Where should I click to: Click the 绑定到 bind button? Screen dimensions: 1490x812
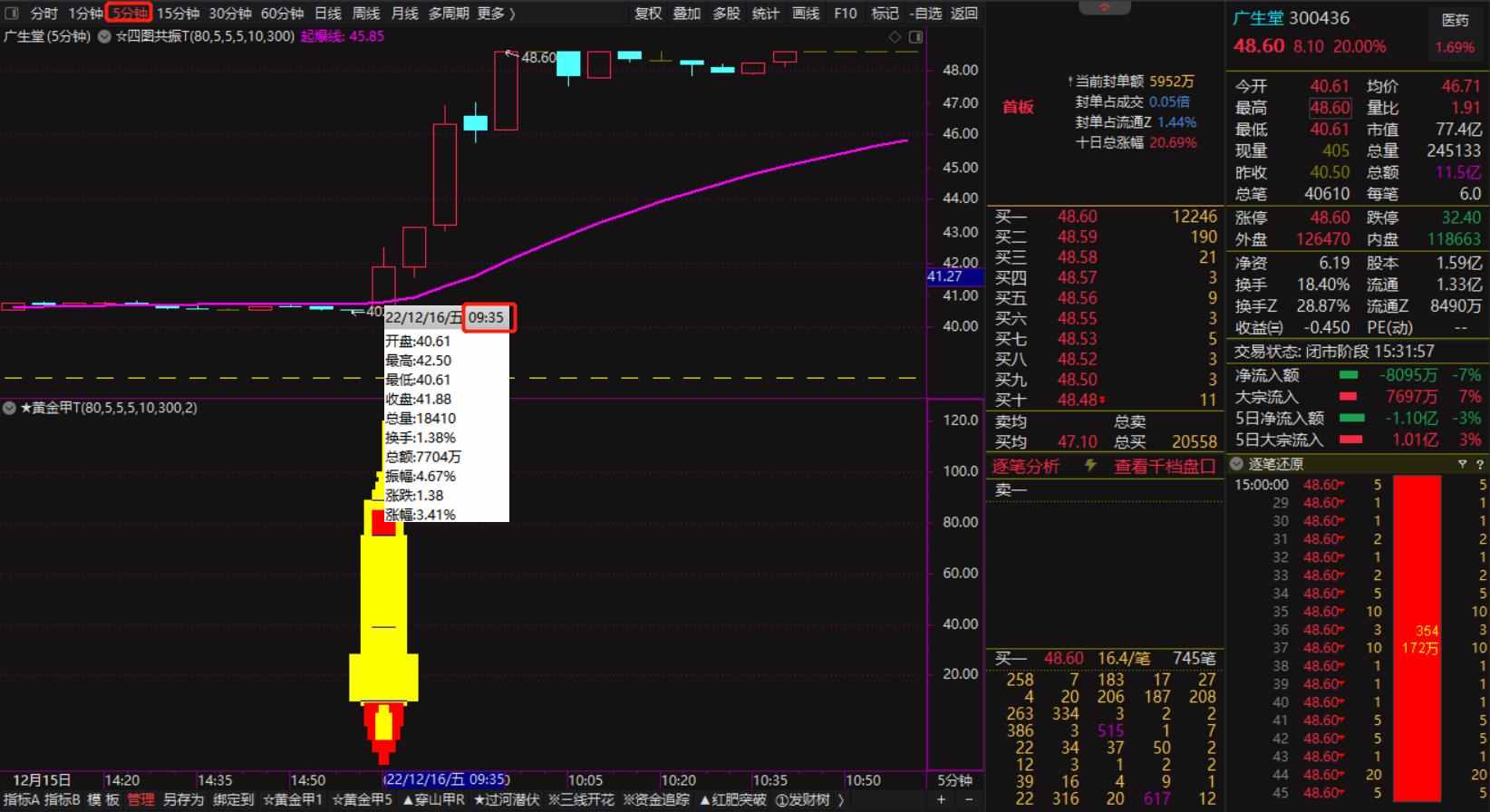click(x=233, y=799)
